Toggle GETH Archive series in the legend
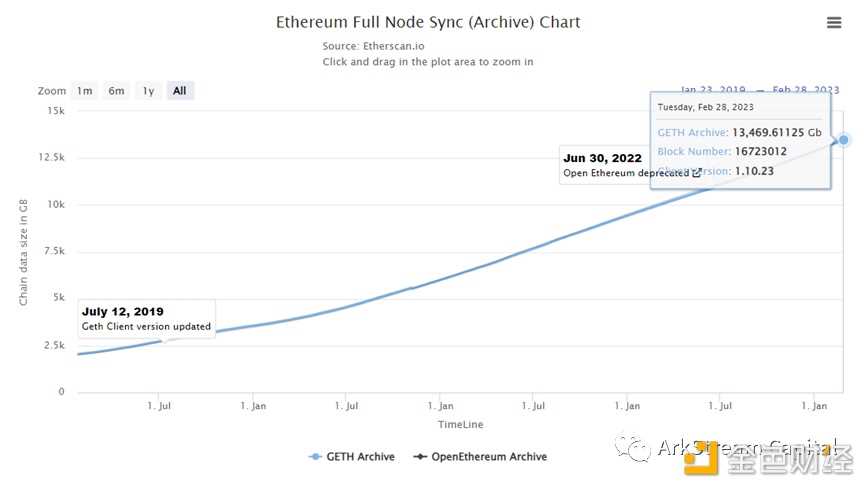The height and width of the screenshot is (487, 865). pos(352,457)
